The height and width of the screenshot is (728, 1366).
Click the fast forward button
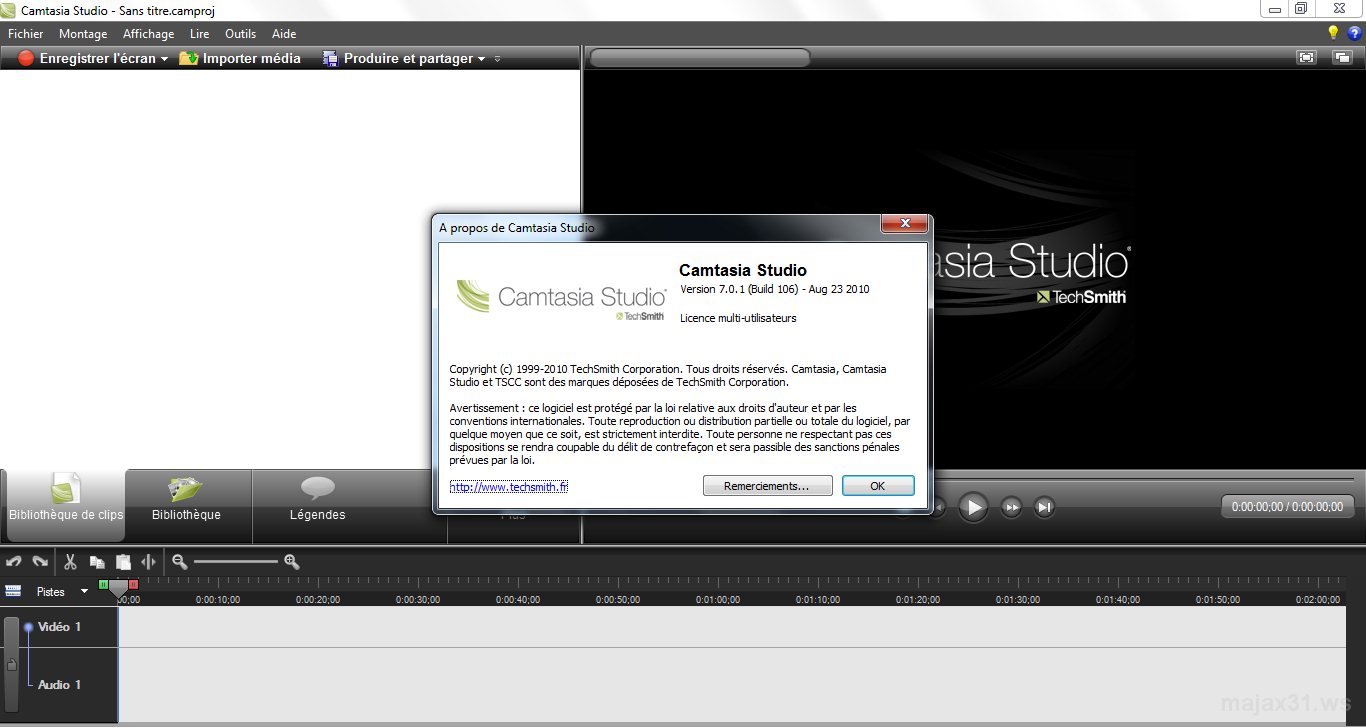(1011, 507)
